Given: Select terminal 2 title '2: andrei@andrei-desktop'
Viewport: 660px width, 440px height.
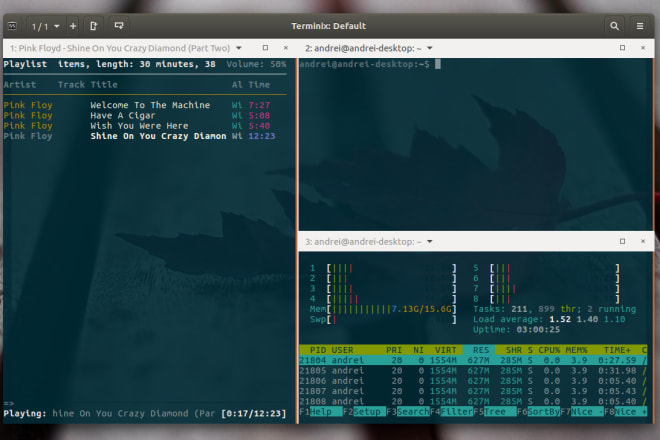Looking at the screenshot, I should tap(364, 48).
